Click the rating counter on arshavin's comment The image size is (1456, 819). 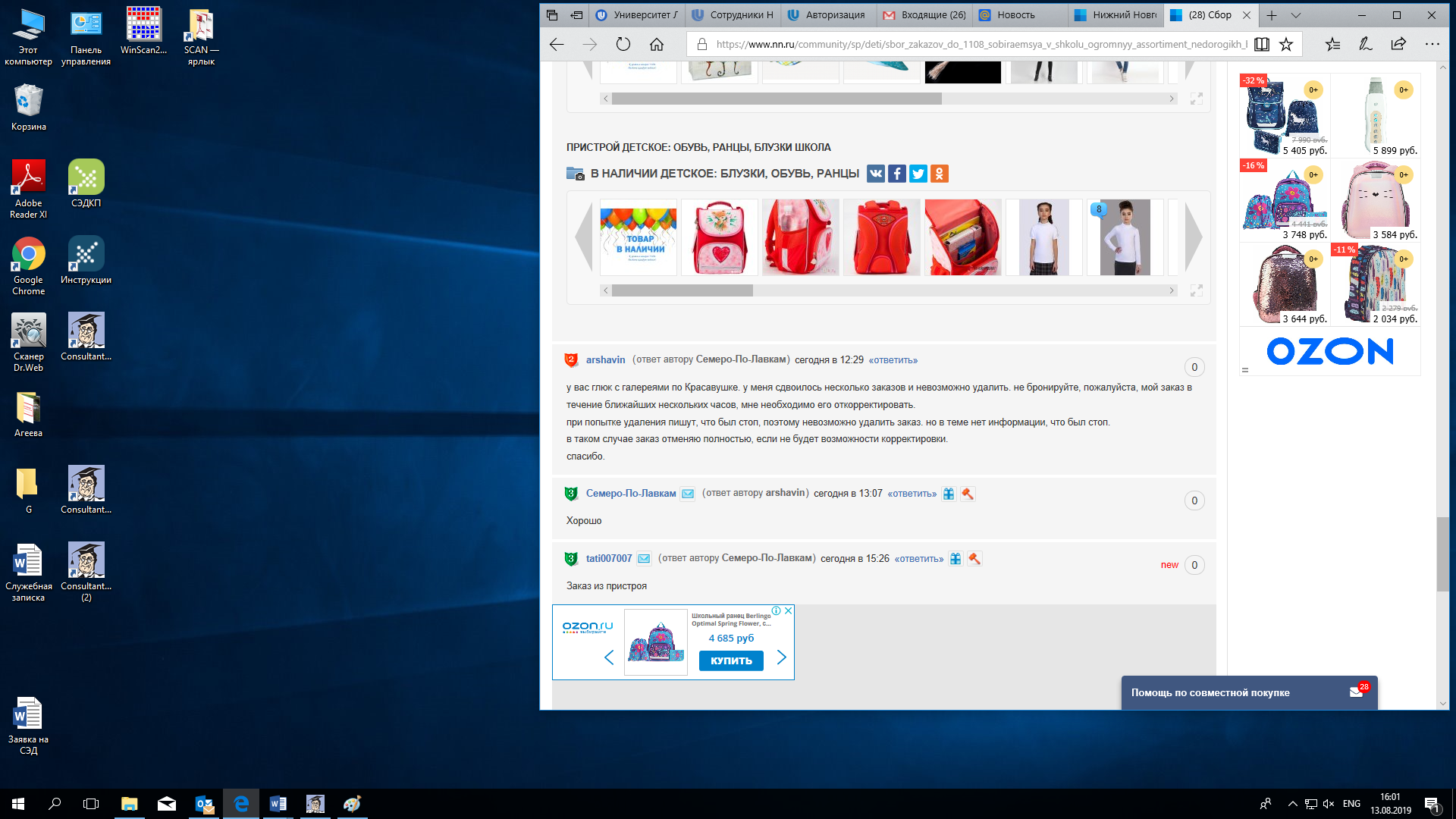tap(1194, 367)
